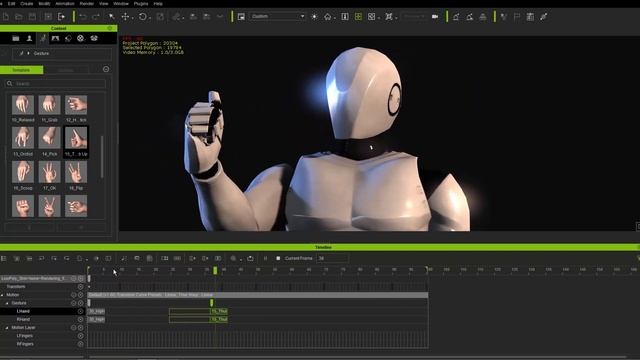The image size is (640, 360).
Task: Open the Render menu
Action: coord(87,4)
